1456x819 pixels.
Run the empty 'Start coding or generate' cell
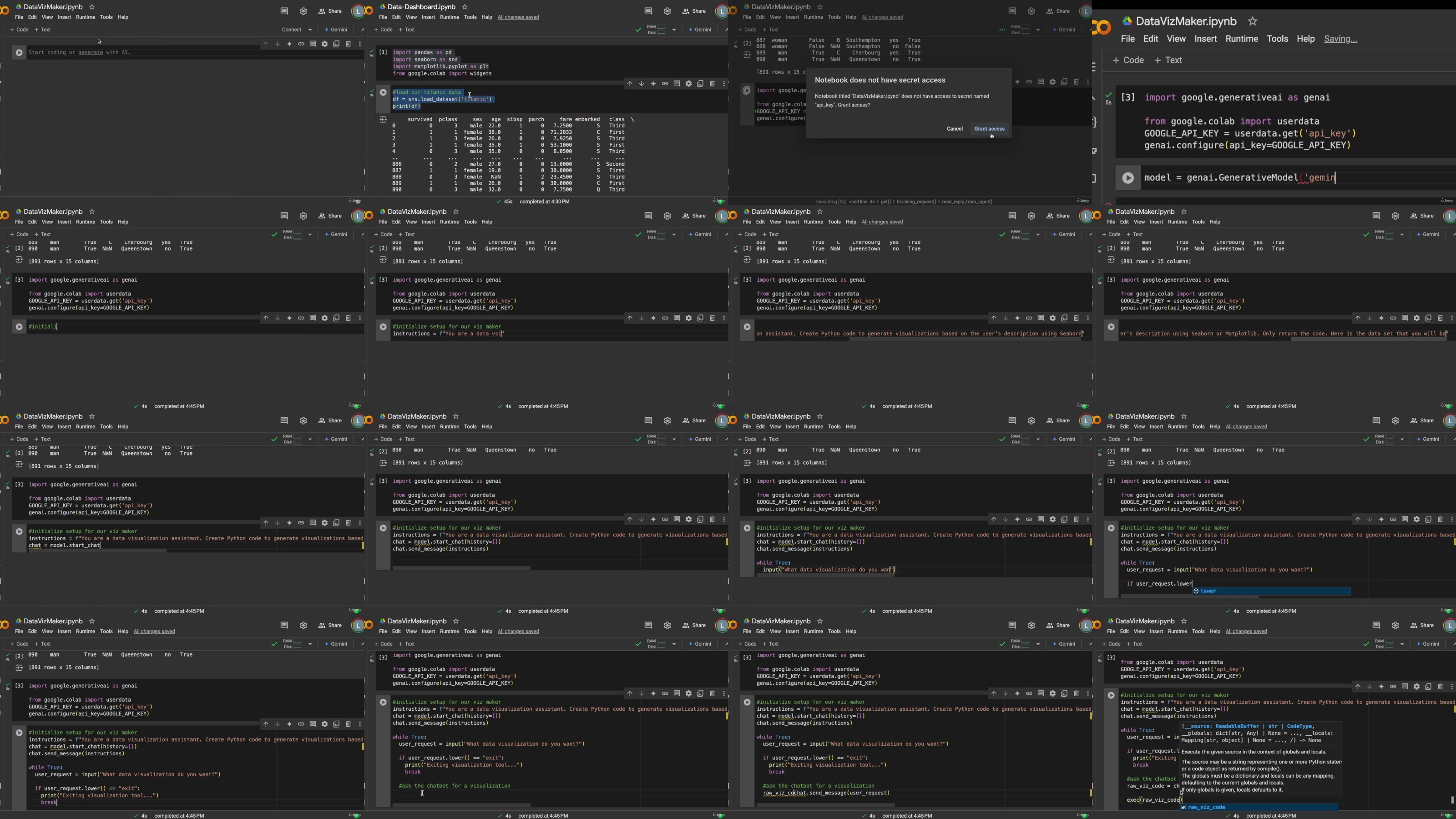[x=19, y=53]
